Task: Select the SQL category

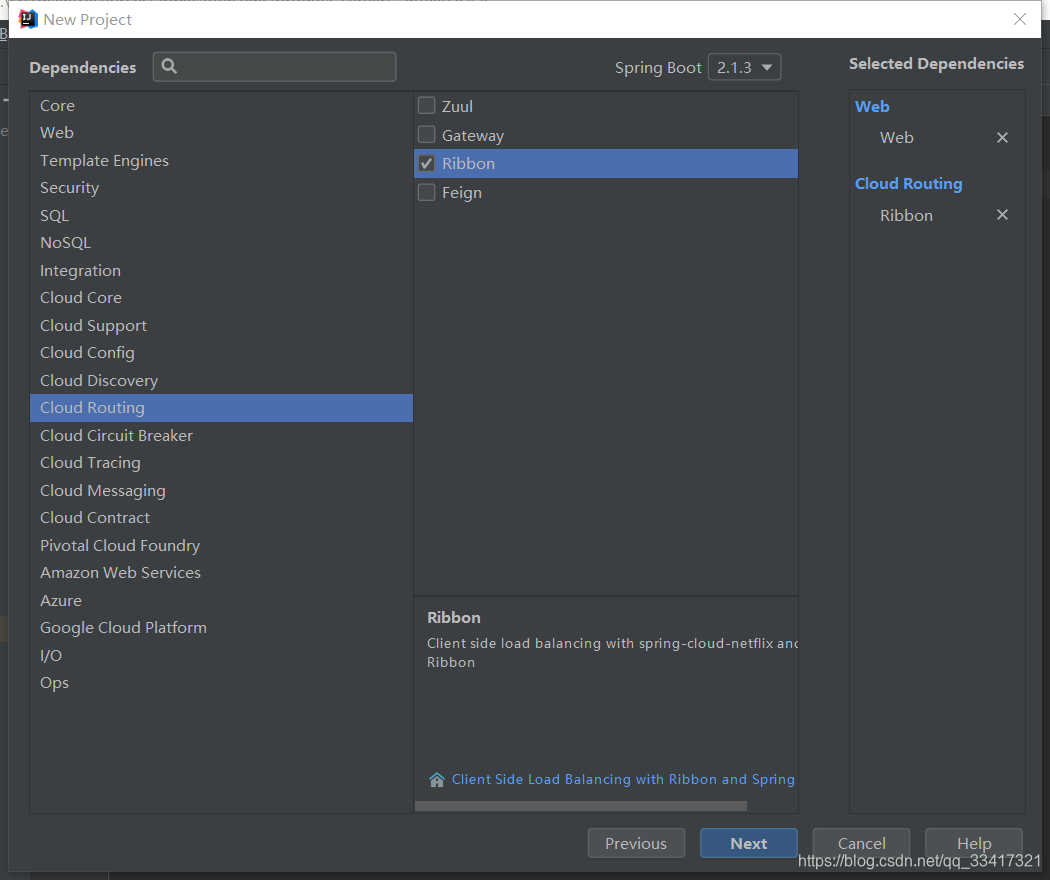Action: tap(221, 216)
